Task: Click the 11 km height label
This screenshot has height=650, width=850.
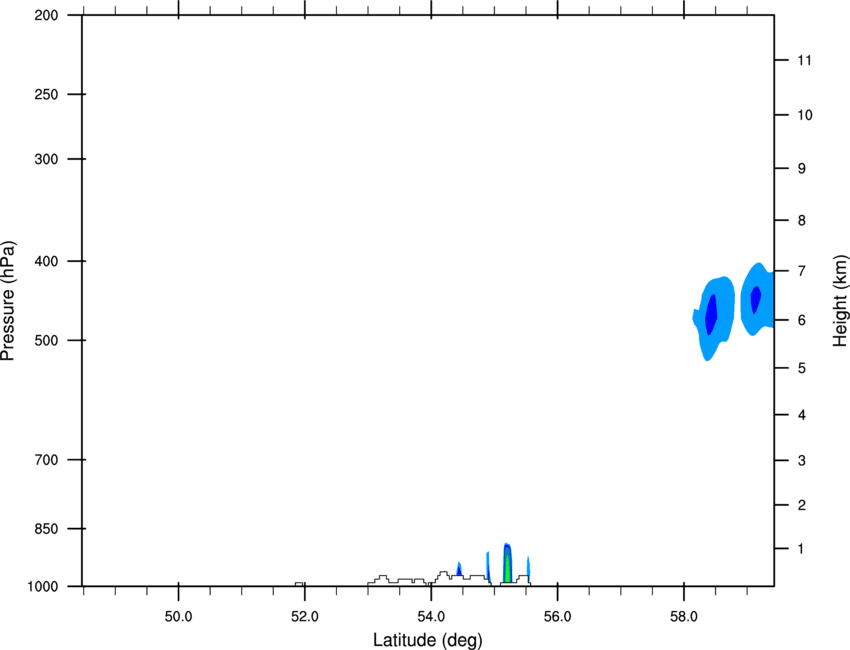Action: pyautogui.click(x=804, y=60)
